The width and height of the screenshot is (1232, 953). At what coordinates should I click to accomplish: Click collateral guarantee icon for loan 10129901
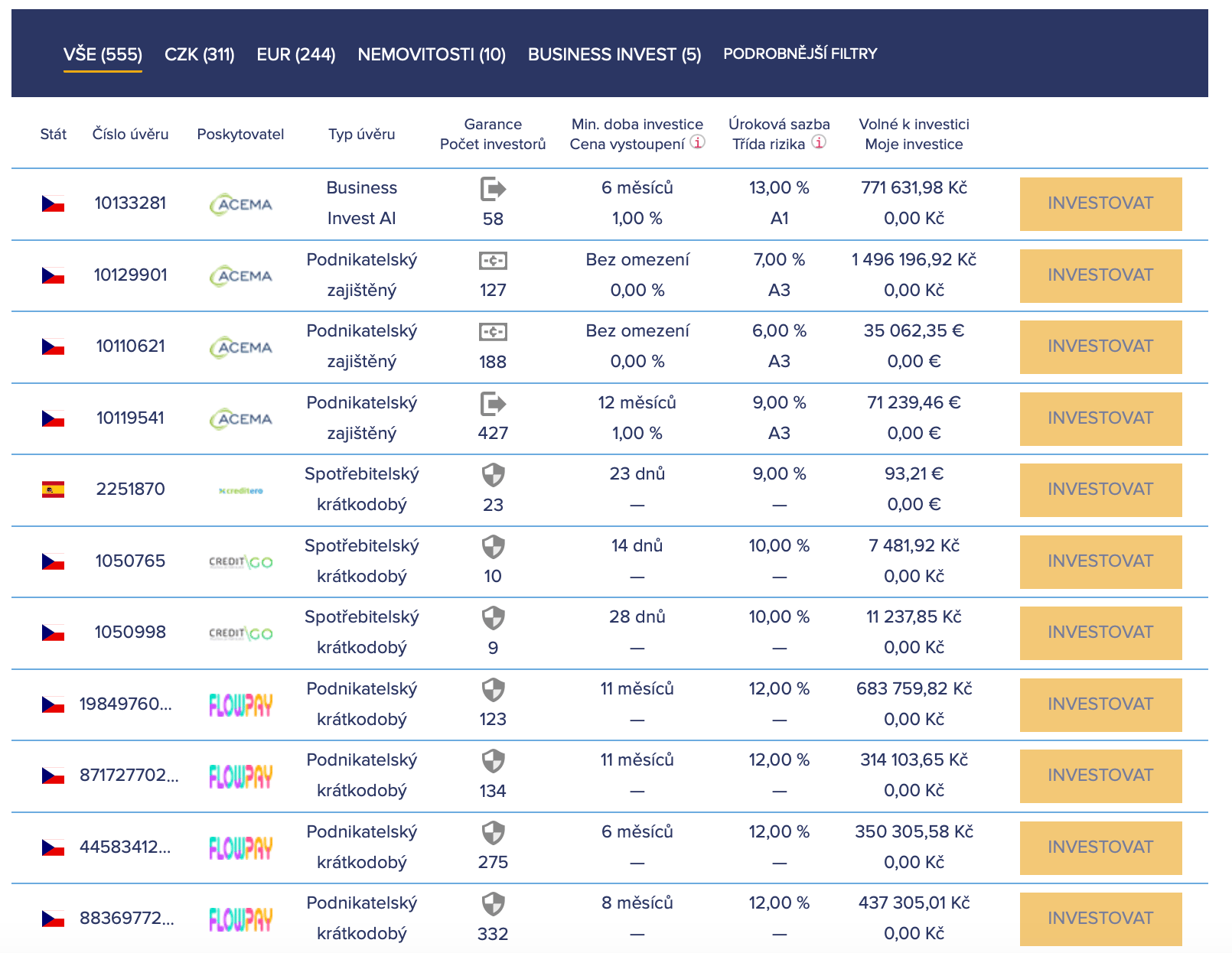click(493, 261)
